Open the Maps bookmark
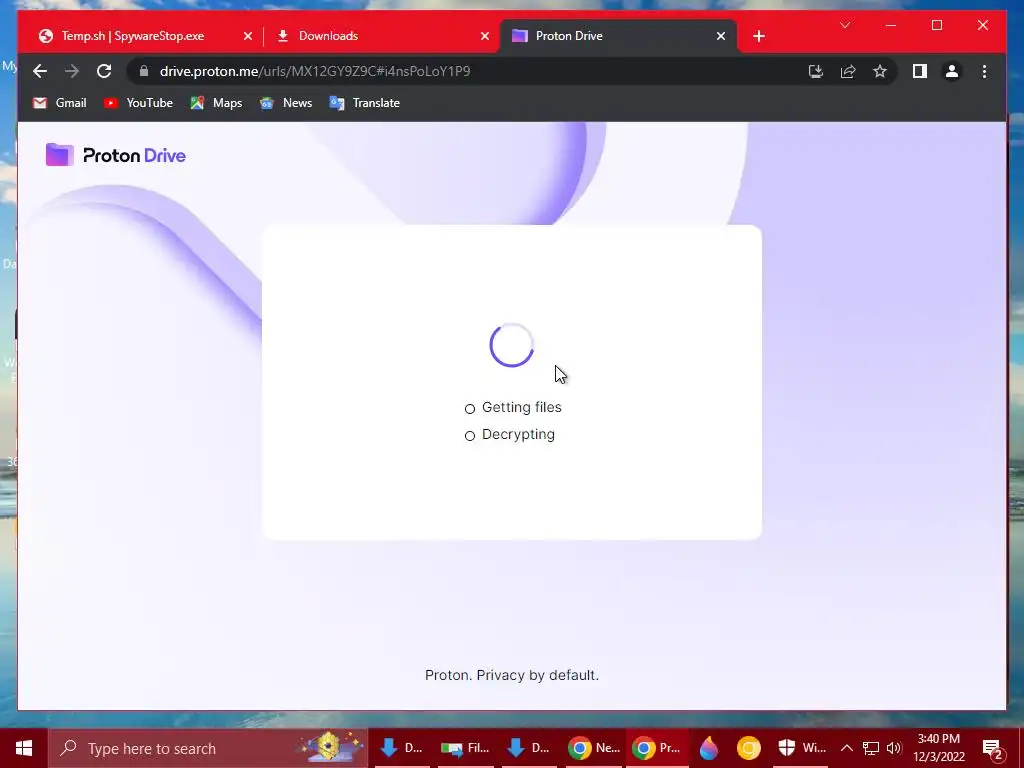1024x768 pixels. [x=216, y=103]
